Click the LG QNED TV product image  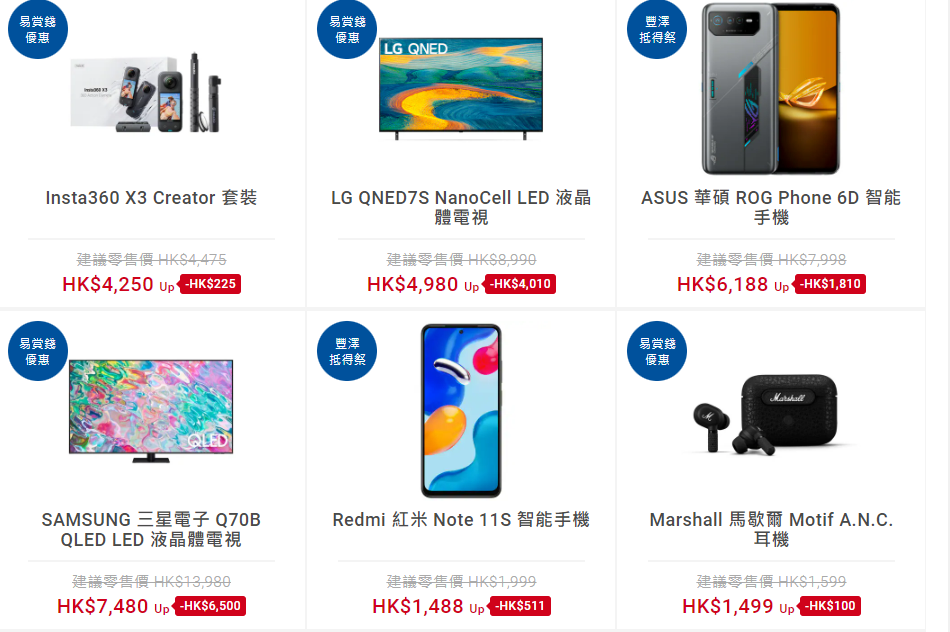(460, 88)
